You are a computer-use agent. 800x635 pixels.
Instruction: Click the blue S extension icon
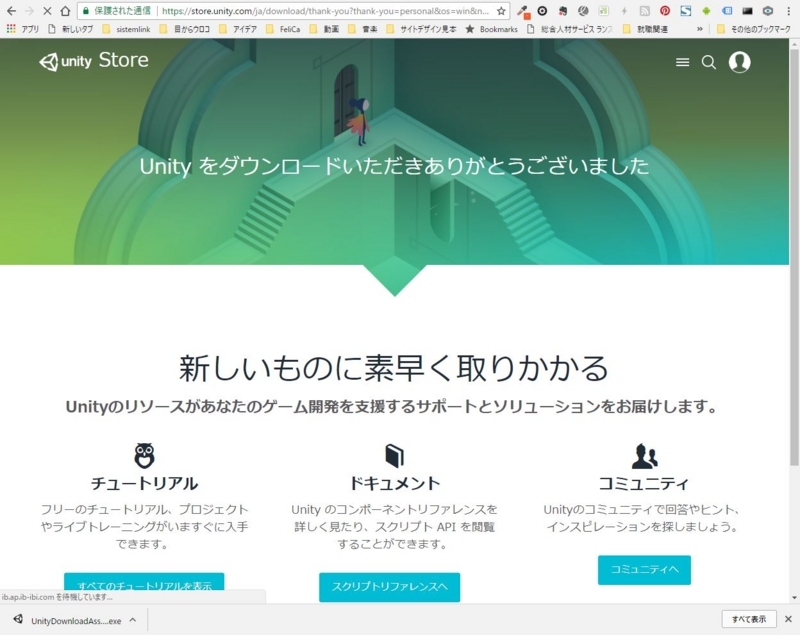[685, 11]
